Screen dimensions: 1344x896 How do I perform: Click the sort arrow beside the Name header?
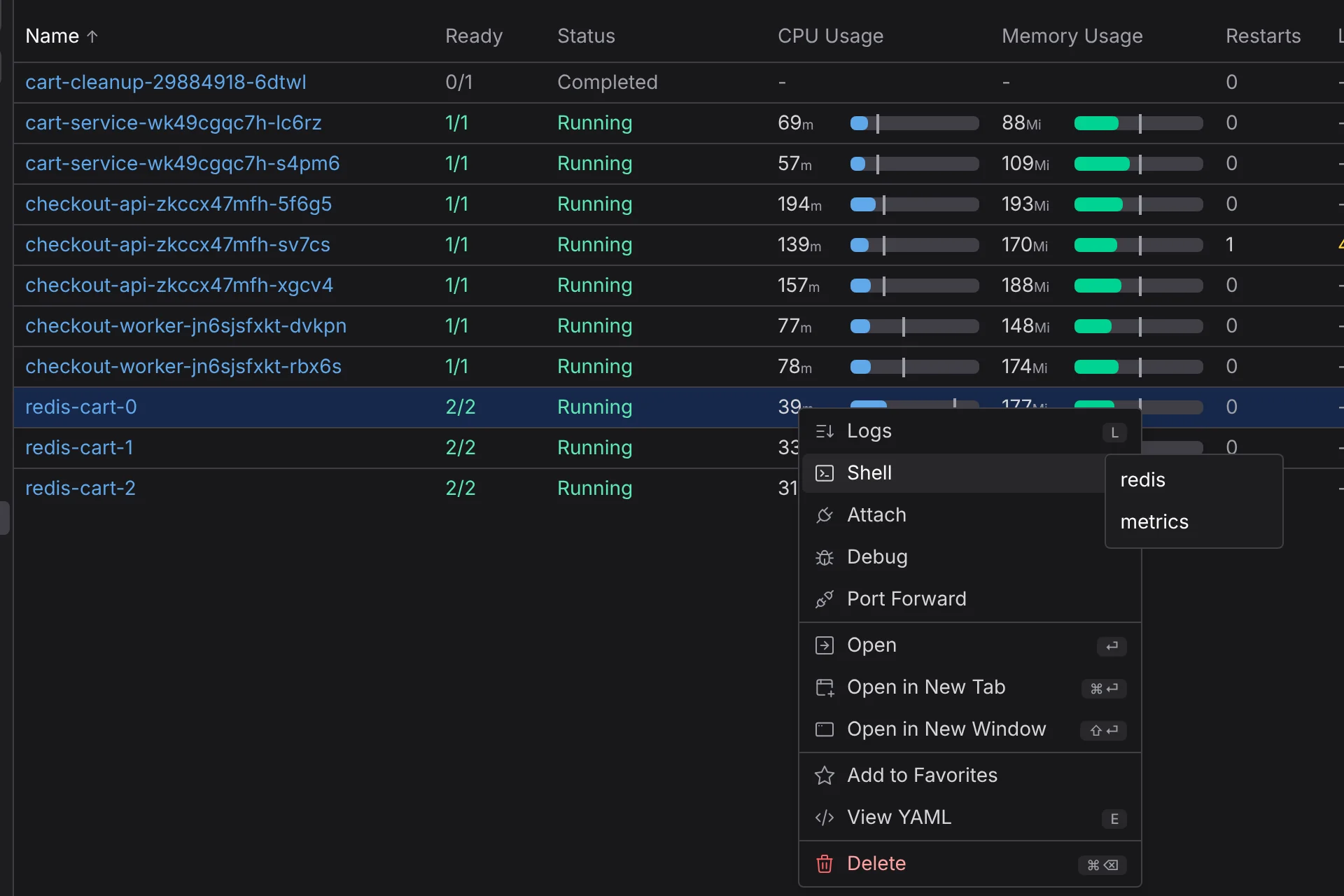[92, 36]
